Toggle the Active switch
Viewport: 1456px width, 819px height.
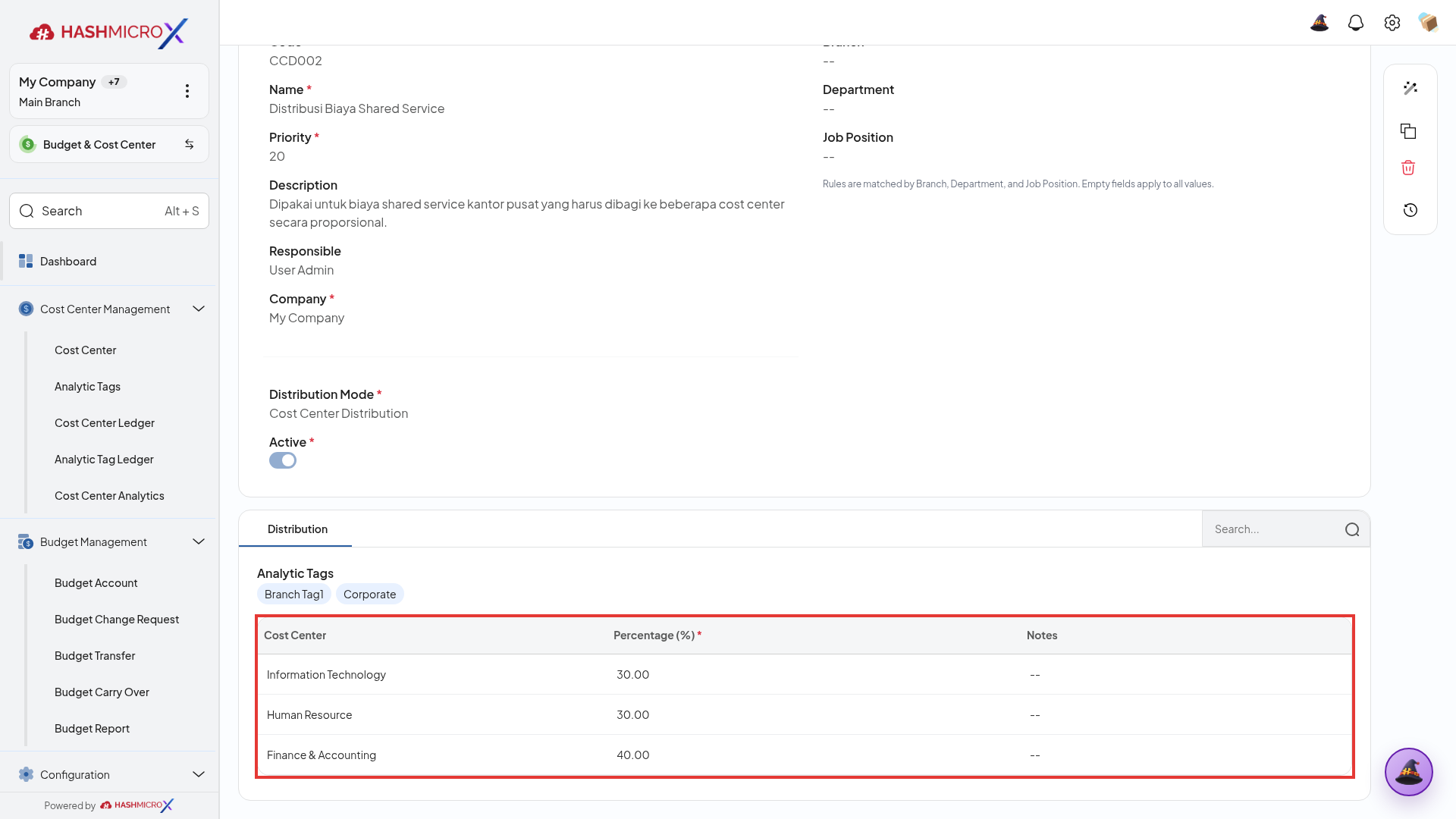pyautogui.click(x=283, y=460)
